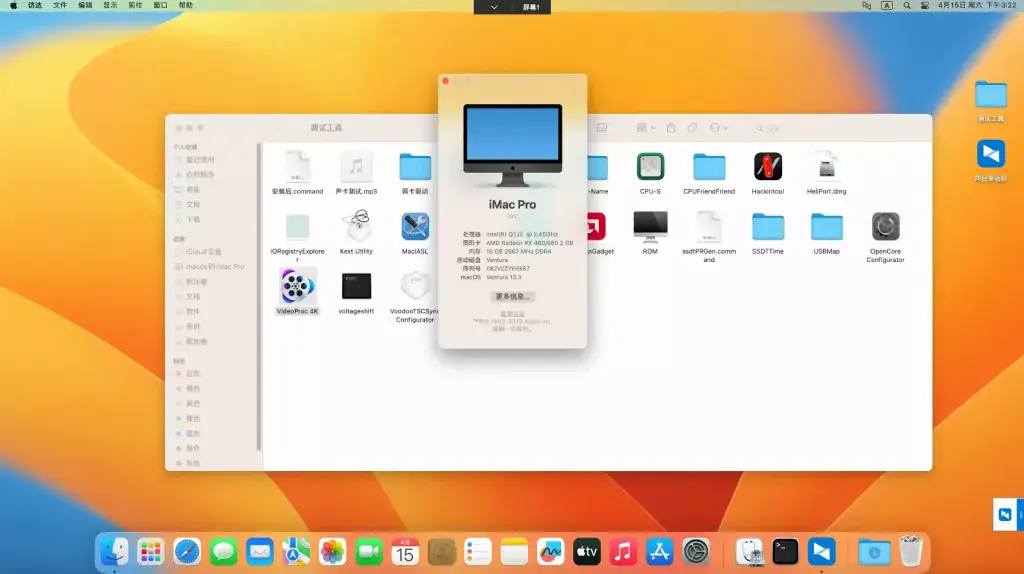Image resolution: width=1024 pixels, height=574 pixels.
Task: Open Terminal from the Dock
Action: (x=785, y=552)
